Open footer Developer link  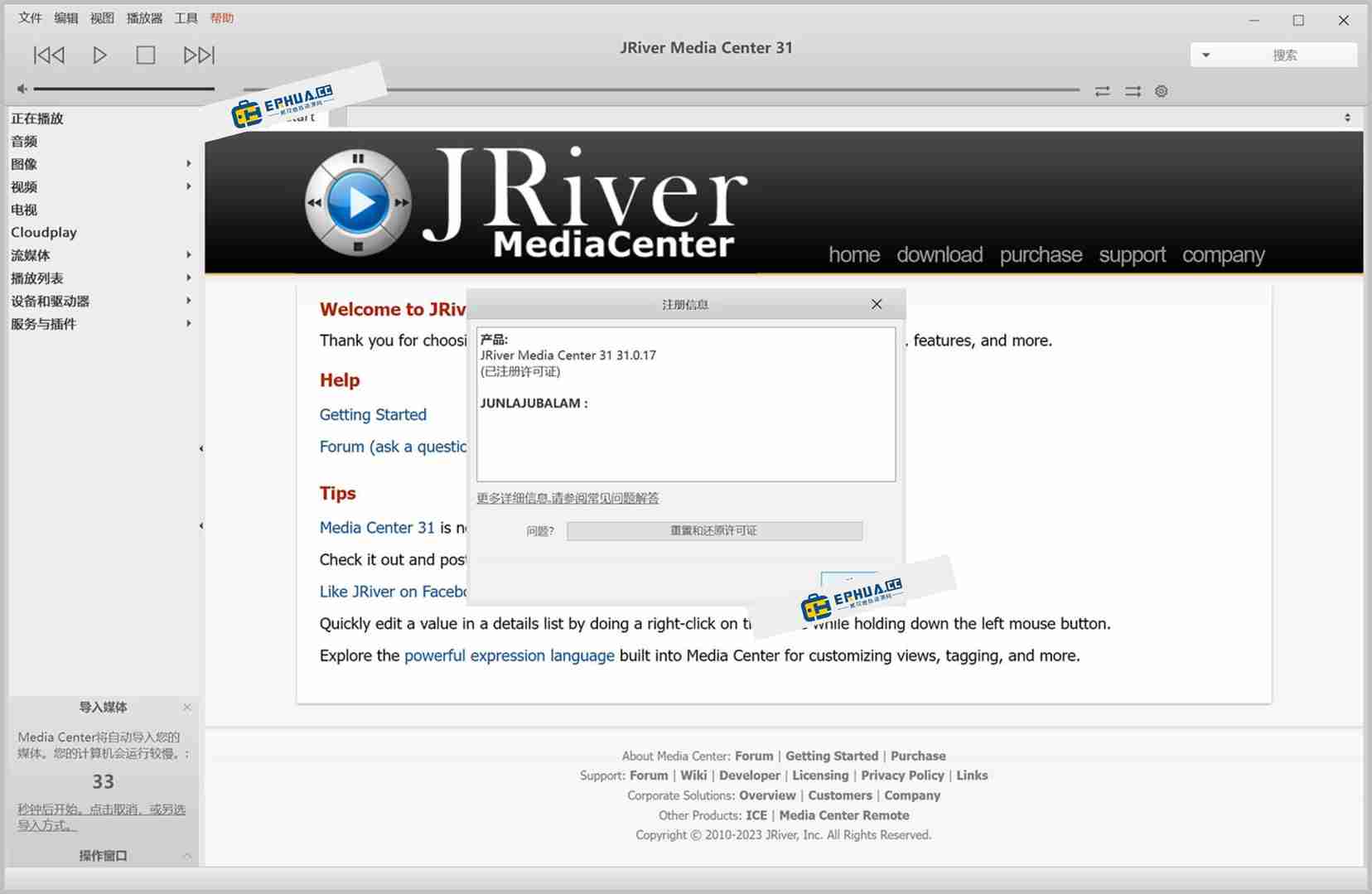[x=750, y=776]
